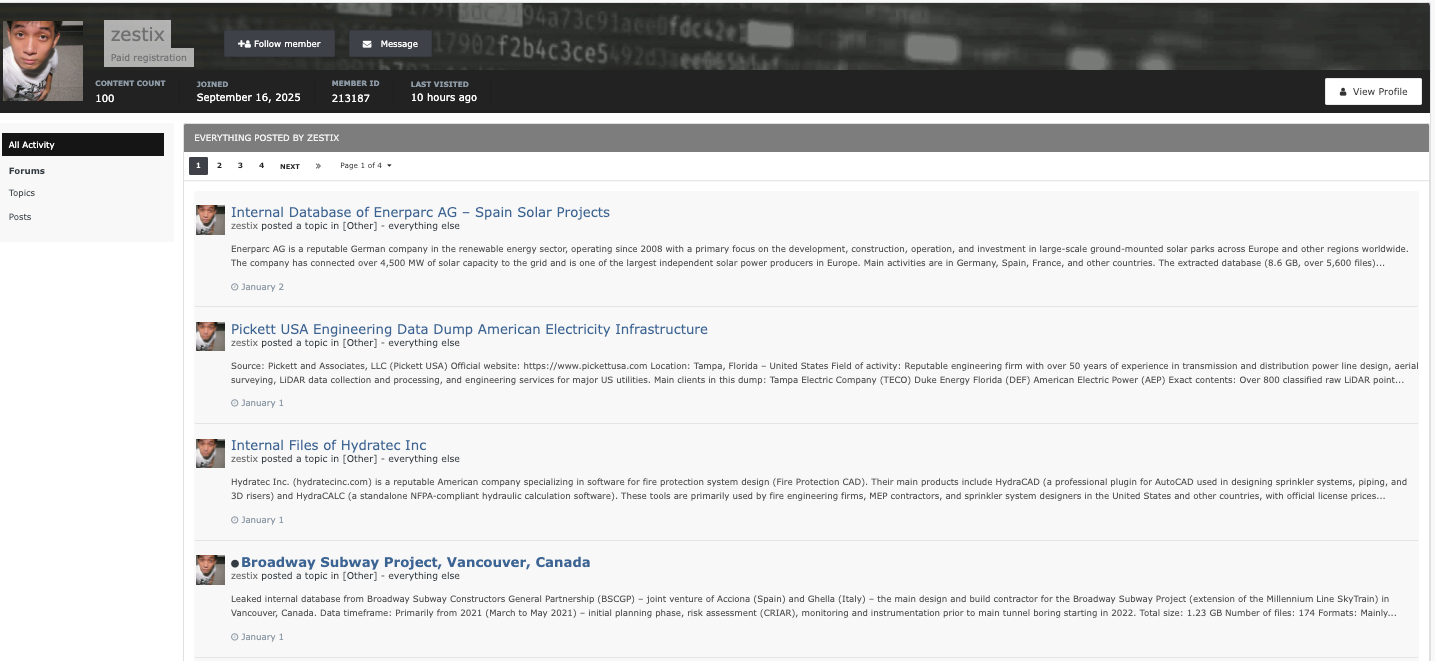
Task: Click avatar beside Pickett USA post
Action: [x=210, y=336]
